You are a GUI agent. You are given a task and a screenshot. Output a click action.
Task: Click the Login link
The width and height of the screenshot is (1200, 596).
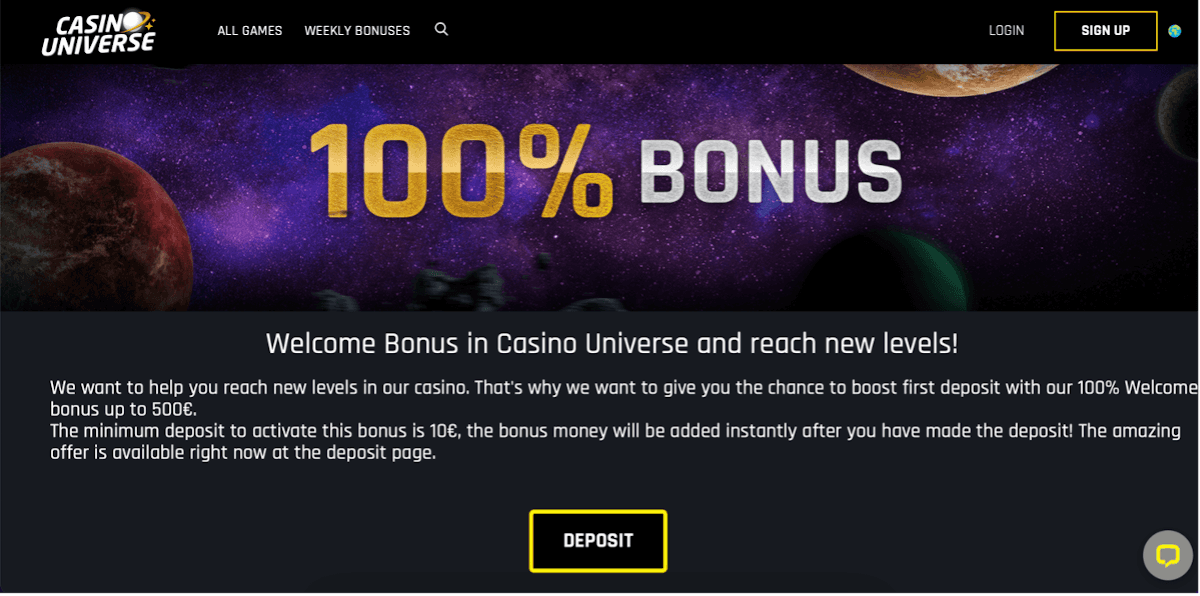[x=1006, y=31]
